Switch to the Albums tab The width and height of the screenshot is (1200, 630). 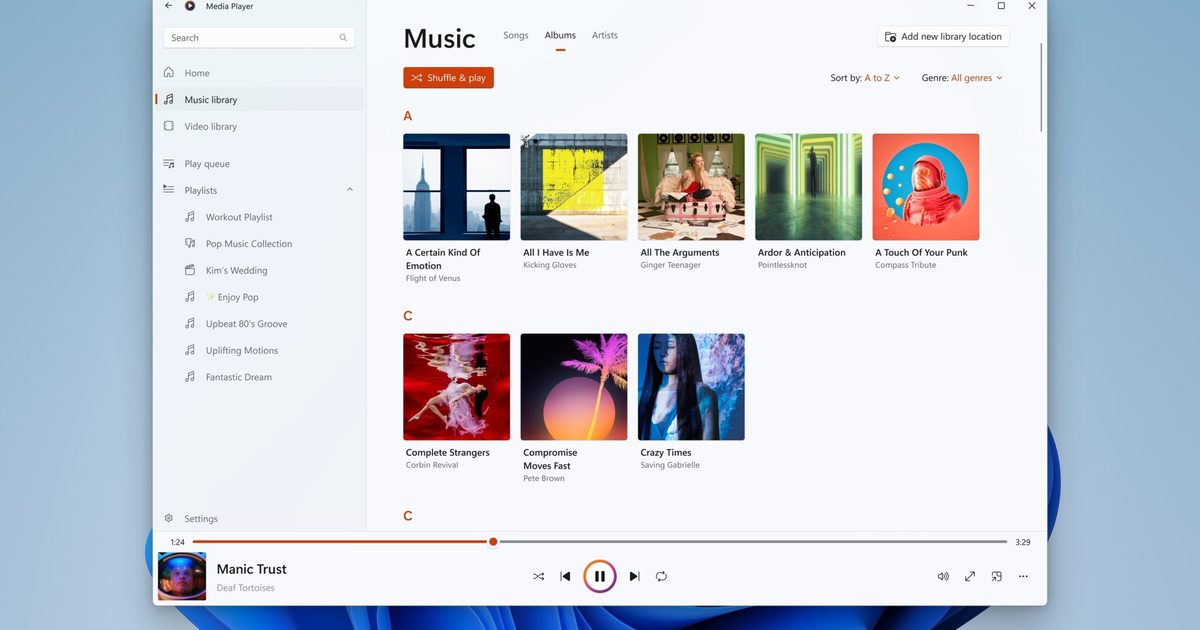(560, 36)
